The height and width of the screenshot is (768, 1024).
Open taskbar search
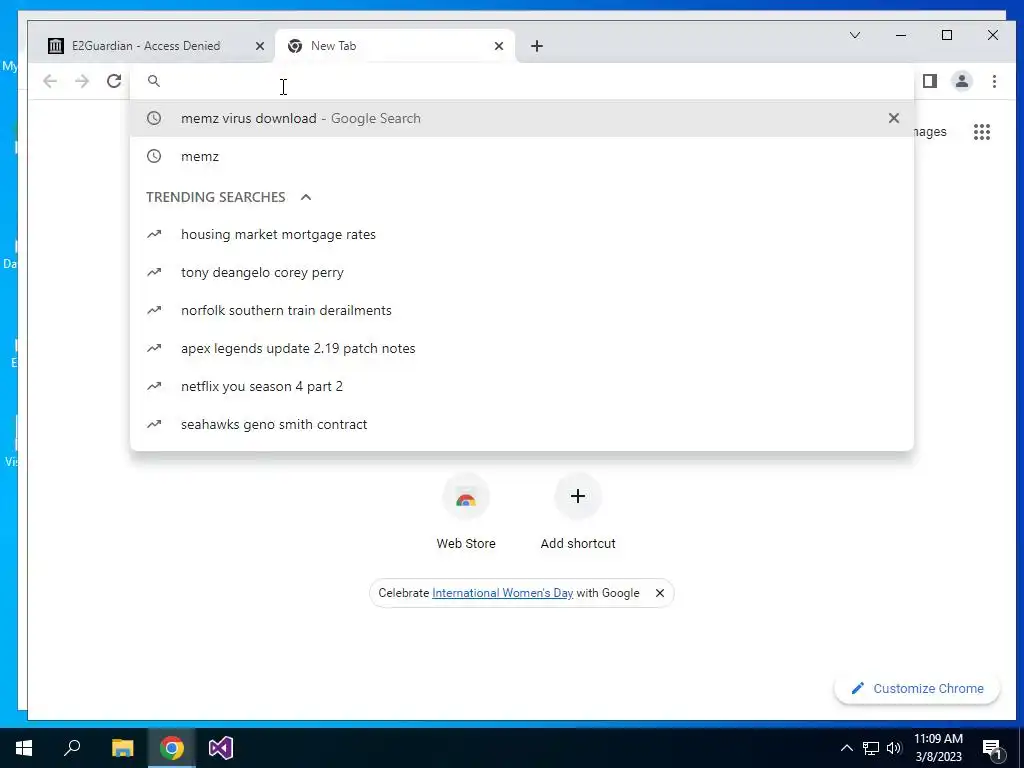pos(72,748)
